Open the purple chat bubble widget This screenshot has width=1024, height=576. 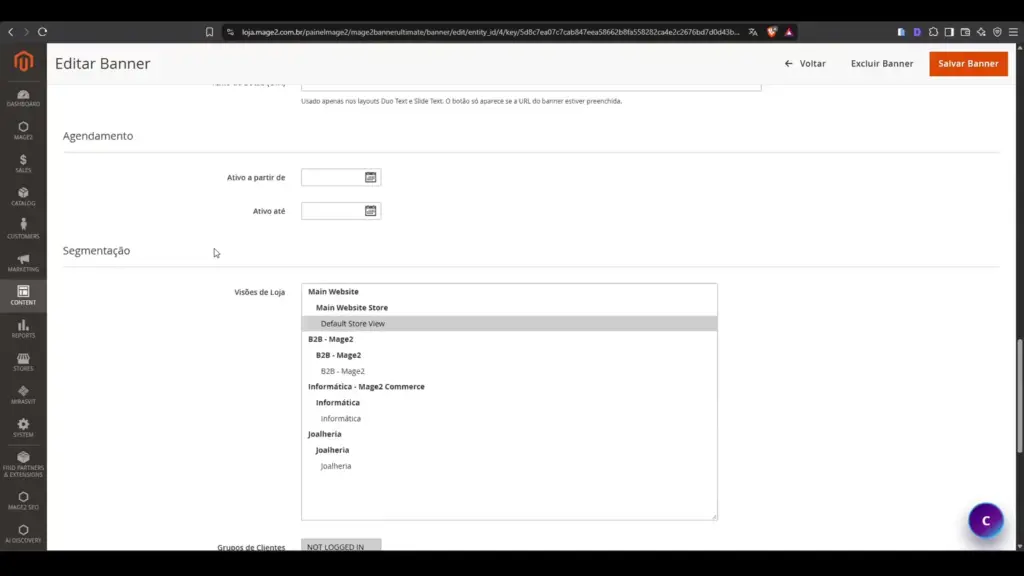[x=985, y=520]
